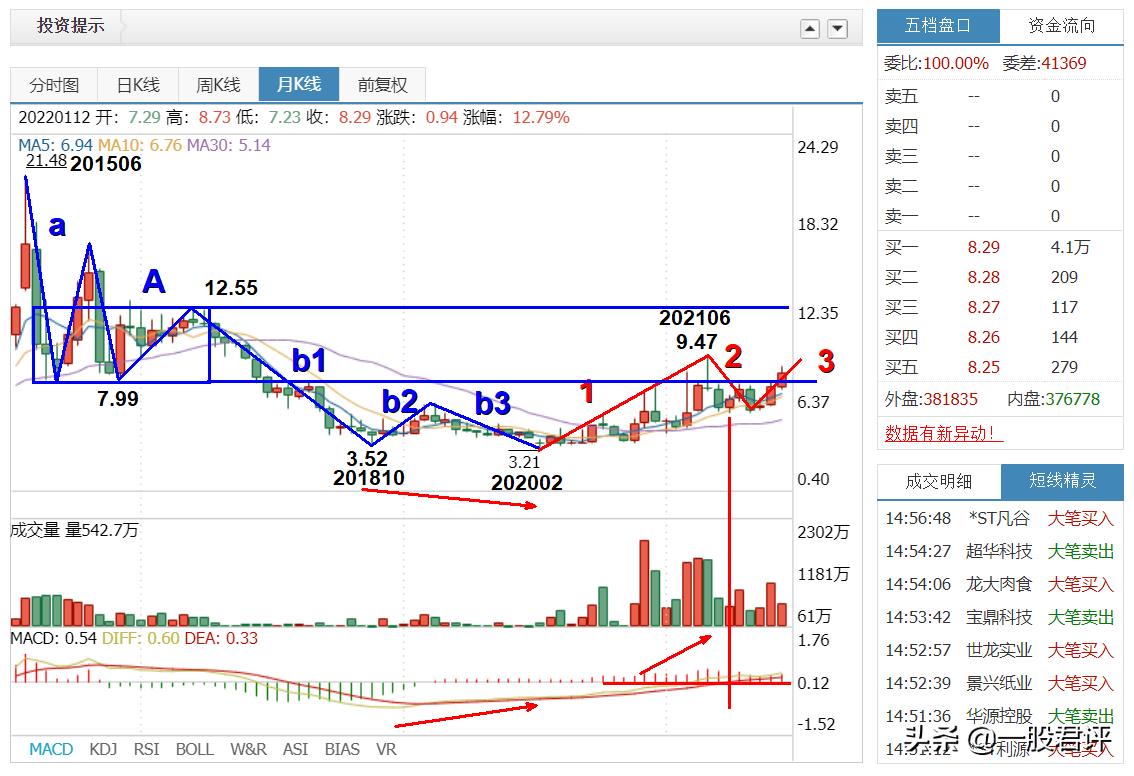Click the DIFF: 0.60 value
Image resolution: width=1134 pixels, height=776 pixels.
pyautogui.click(x=139, y=639)
